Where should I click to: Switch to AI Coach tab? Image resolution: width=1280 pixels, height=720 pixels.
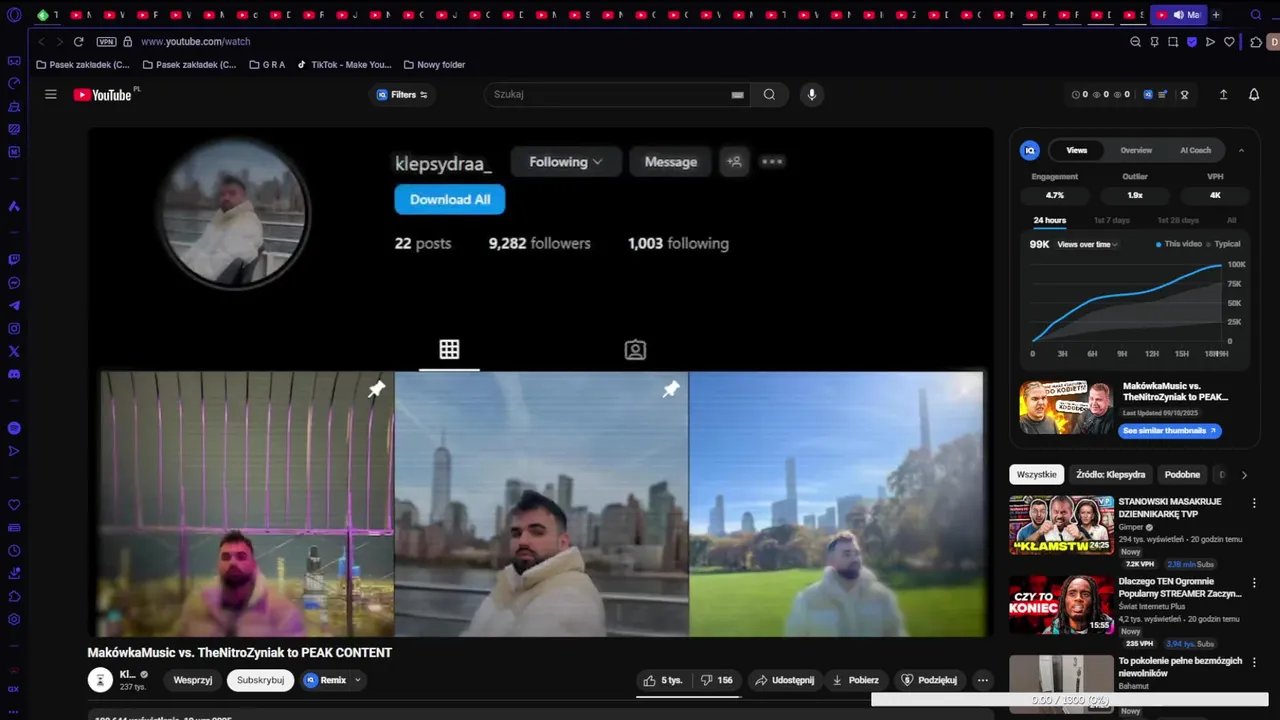(x=1195, y=150)
